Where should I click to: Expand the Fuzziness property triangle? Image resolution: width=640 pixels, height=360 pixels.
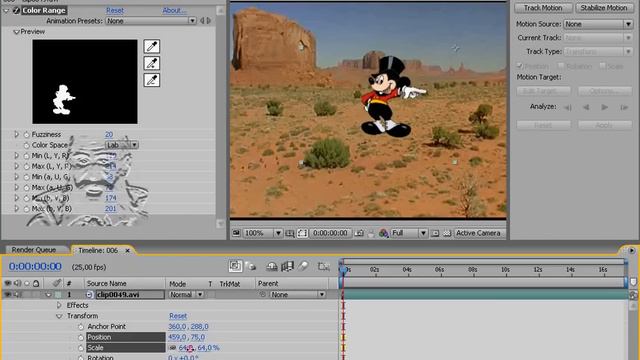coord(16,134)
